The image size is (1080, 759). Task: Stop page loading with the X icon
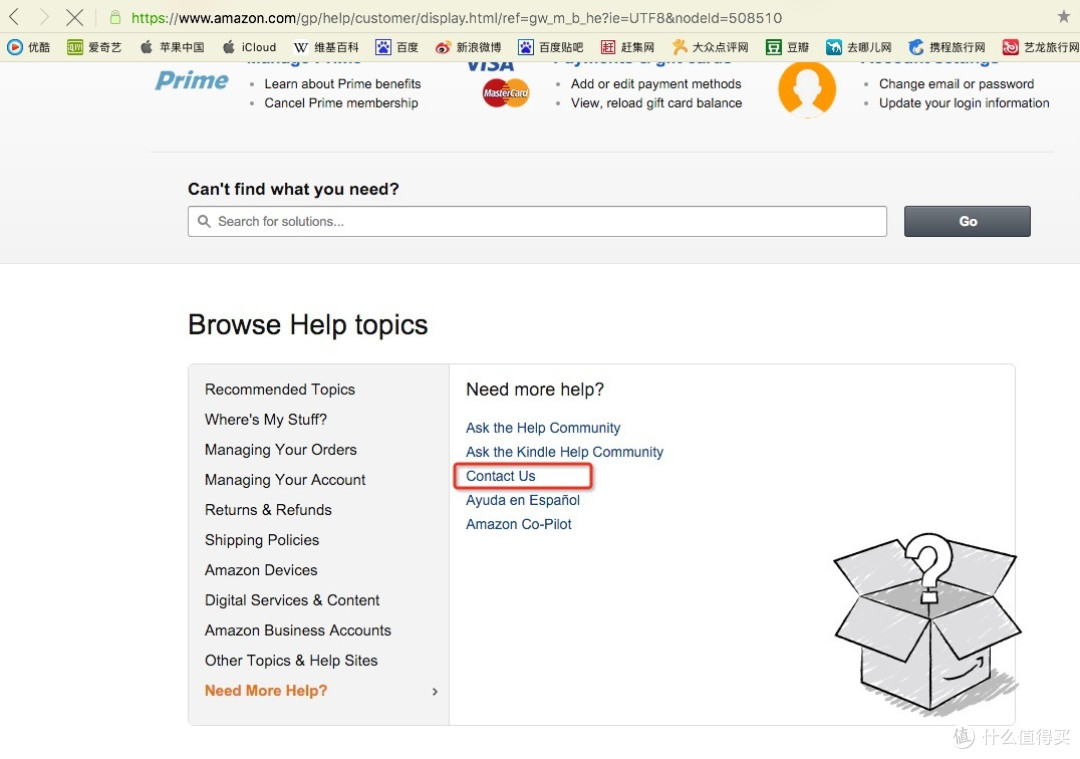[x=74, y=17]
